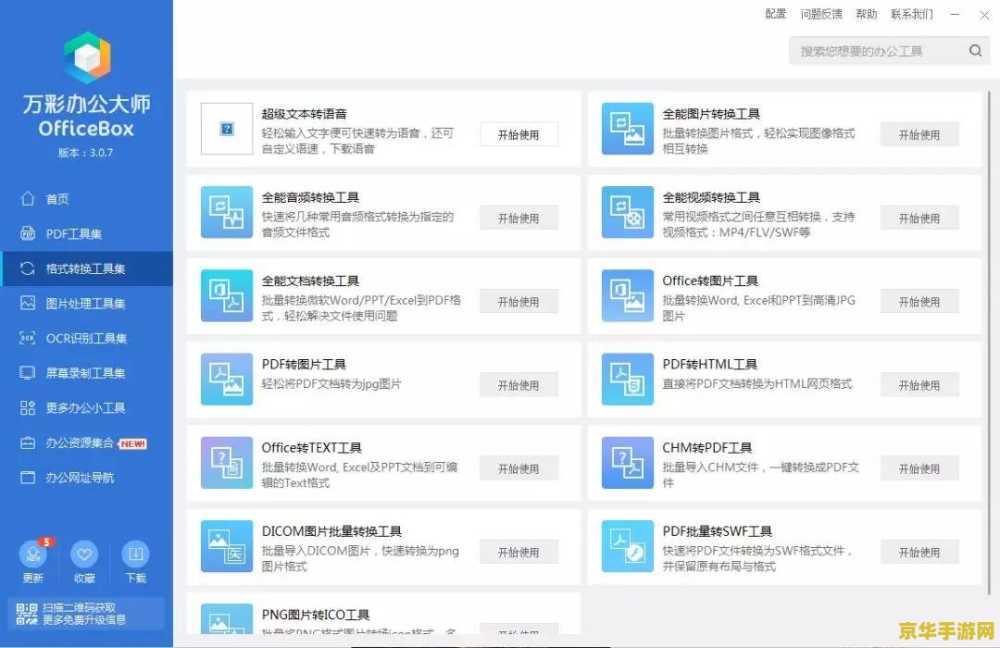1000x648 pixels.
Task: Click 开始使用 for PDF转HTML工具
Action: (x=920, y=384)
